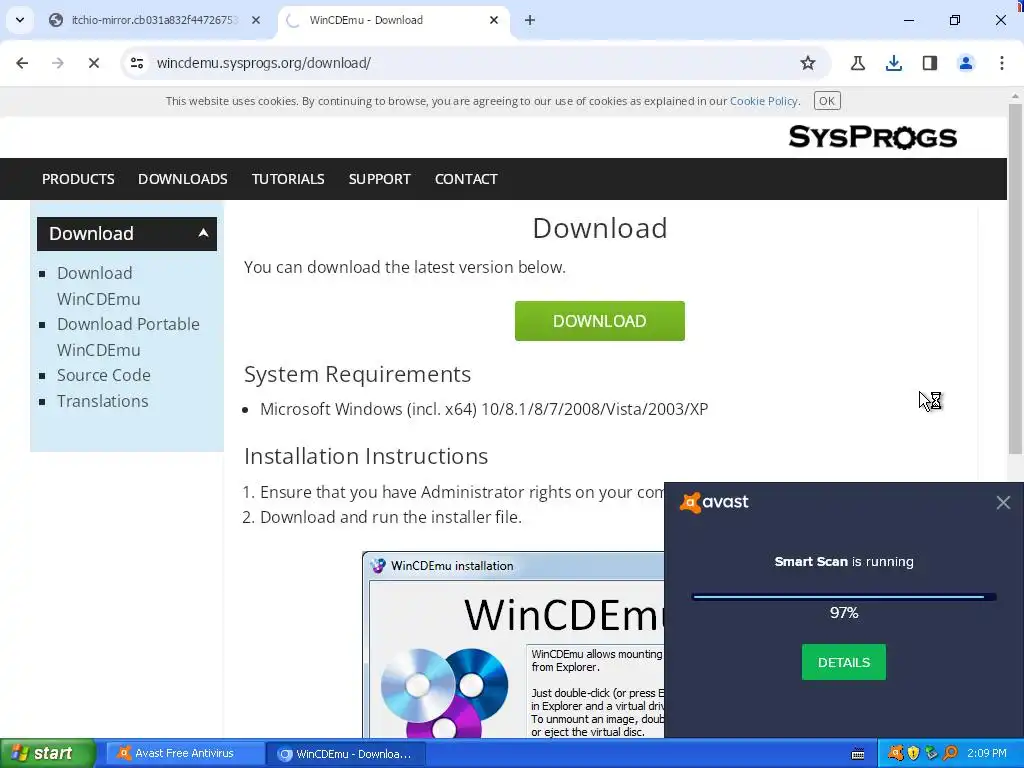The image size is (1024, 768).
Task: Open the PRODUCTS menu
Action: pyautogui.click(x=78, y=179)
